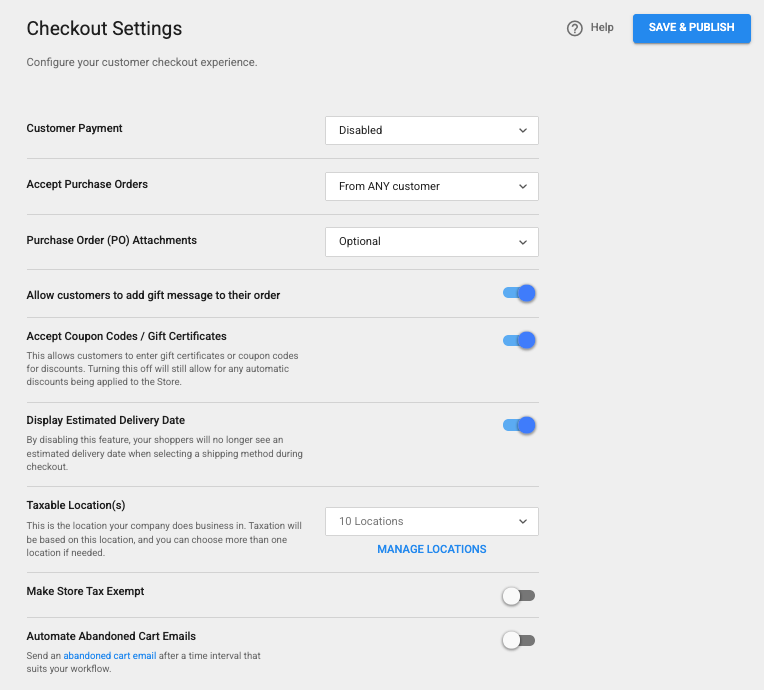764x690 pixels.
Task: Turn off Accept Coupon Codes toggle
Action: click(519, 340)
